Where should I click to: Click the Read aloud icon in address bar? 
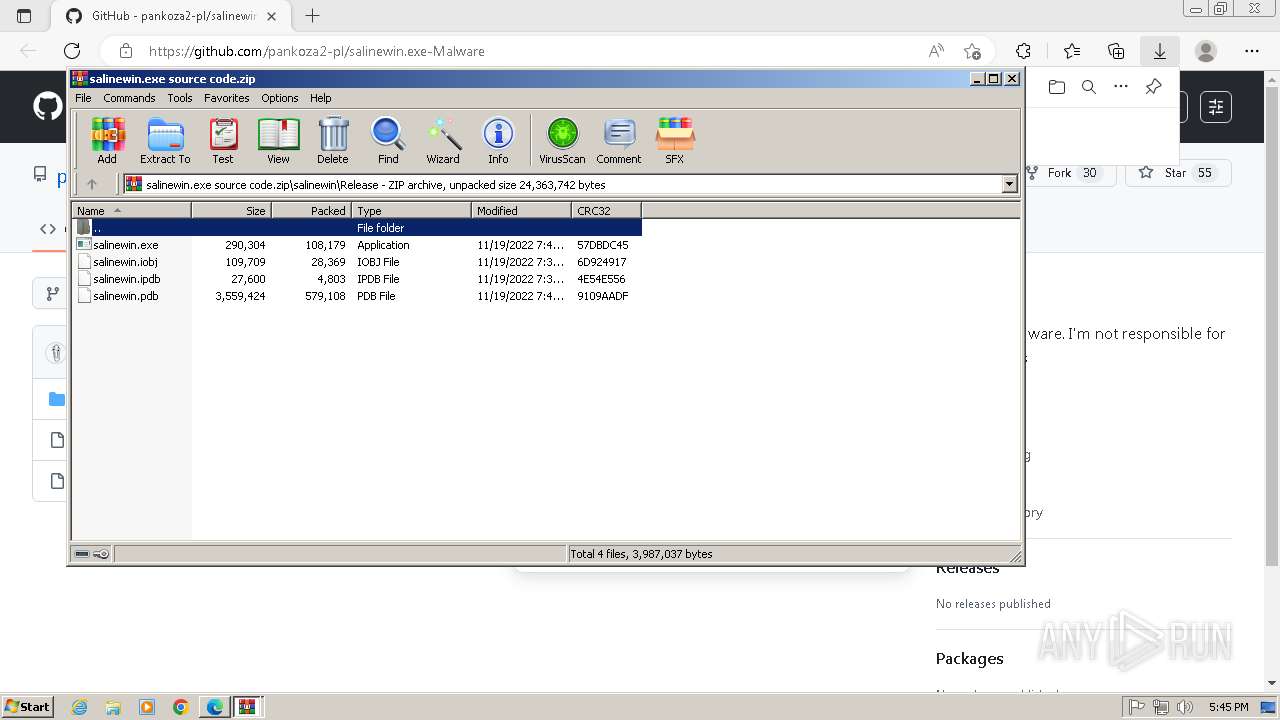click(x=936, y=51)
